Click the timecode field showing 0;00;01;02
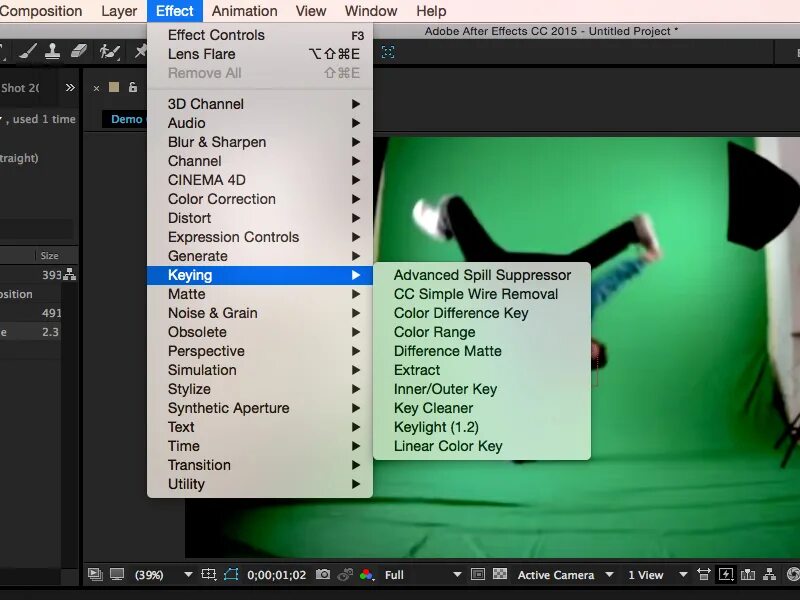Viewport: 800px width, 600px height. [275, 574]
